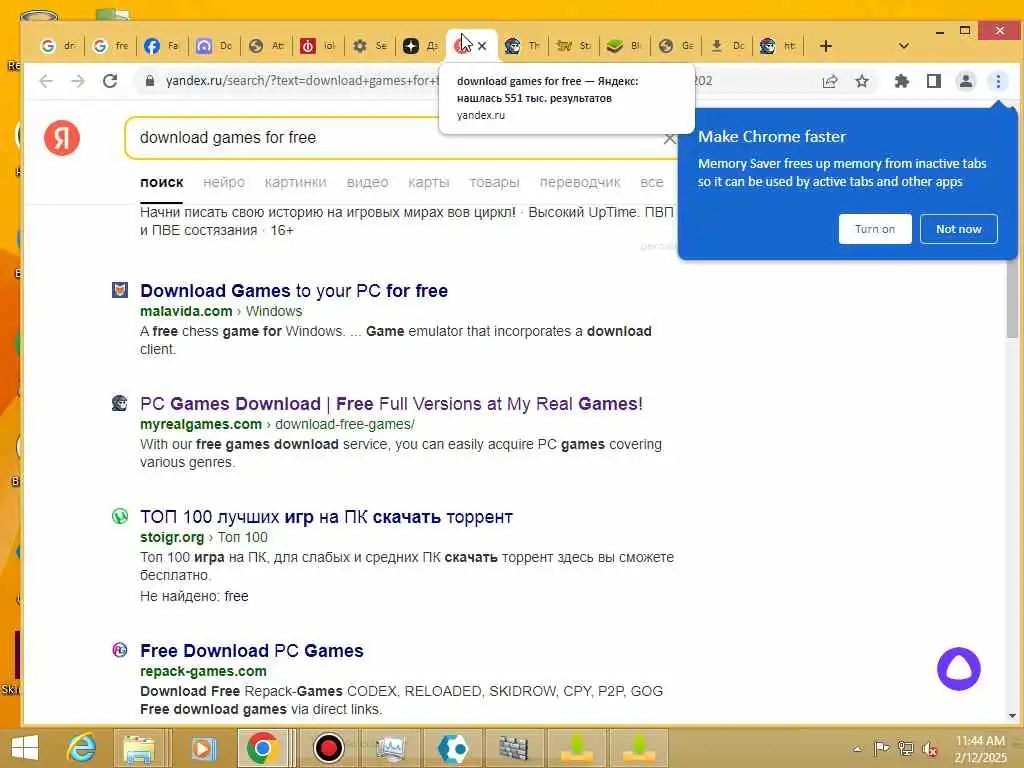Click the stoigr.org result favicon

pos(120,517)
